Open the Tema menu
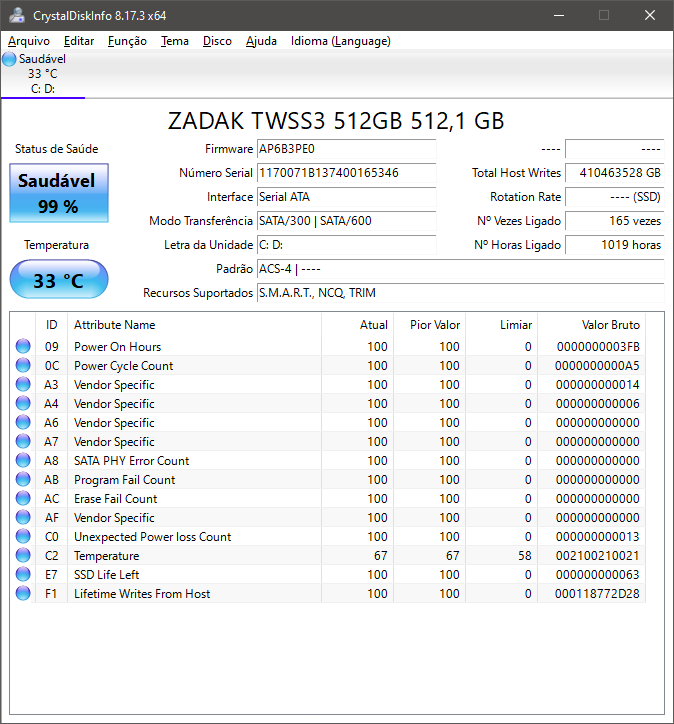Image resolution: width=674 pixels, height=724 pixels. 175,41
